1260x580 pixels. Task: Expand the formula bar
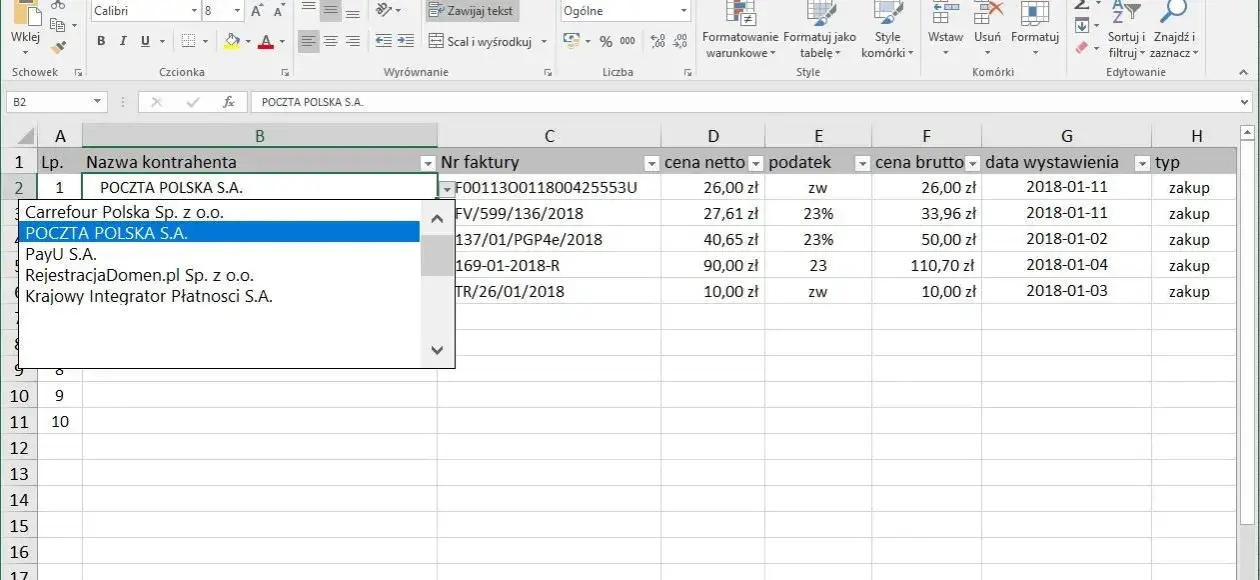coord(1244,102)
